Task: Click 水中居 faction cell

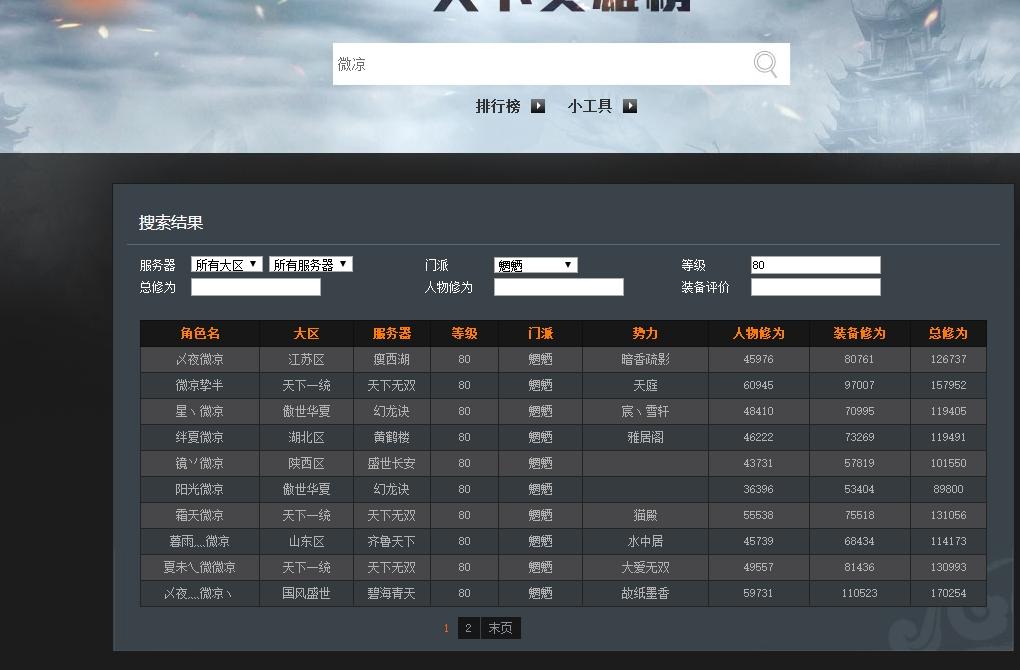Action: [x=645, y=541]
